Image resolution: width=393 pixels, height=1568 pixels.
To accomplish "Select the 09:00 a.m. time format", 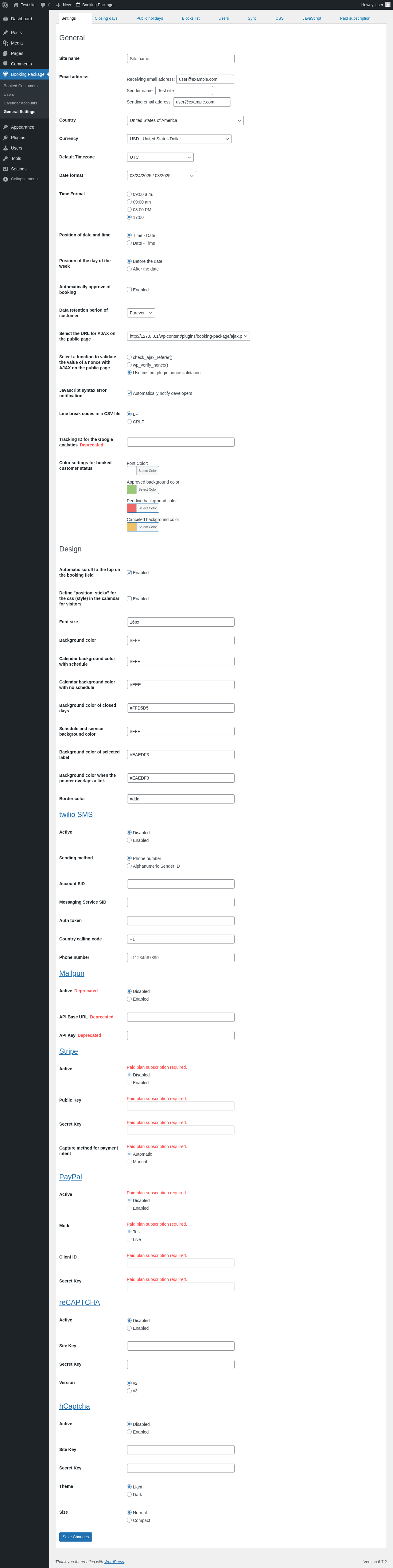I will point(129,194).
